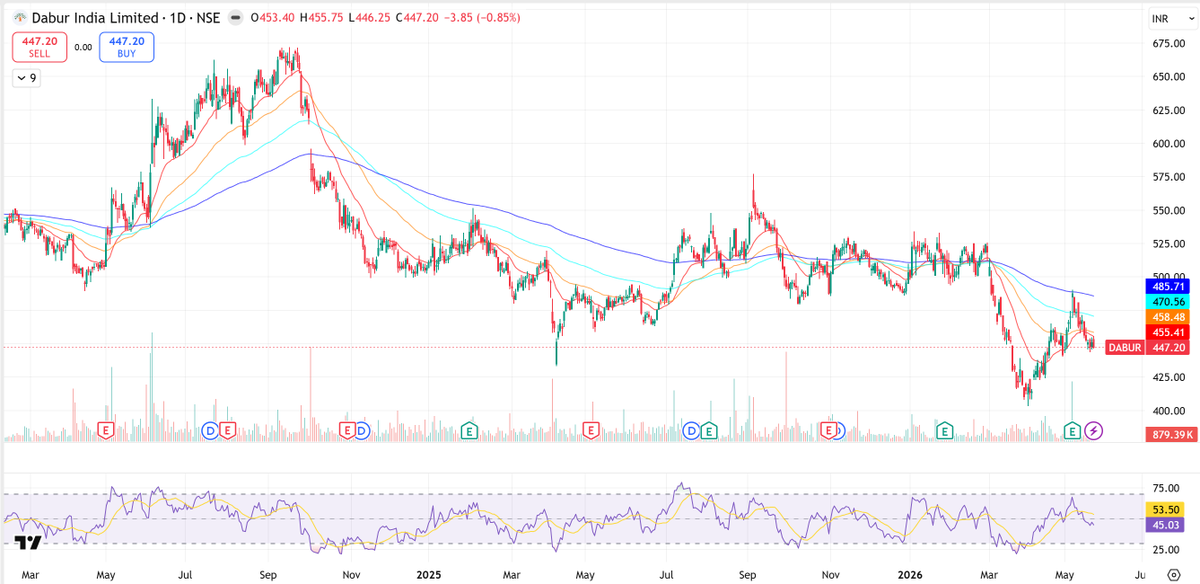This screenshot has width=1200, height=584.
Task: Open chart settings via the gear icon
Action: click(1174, 575)
